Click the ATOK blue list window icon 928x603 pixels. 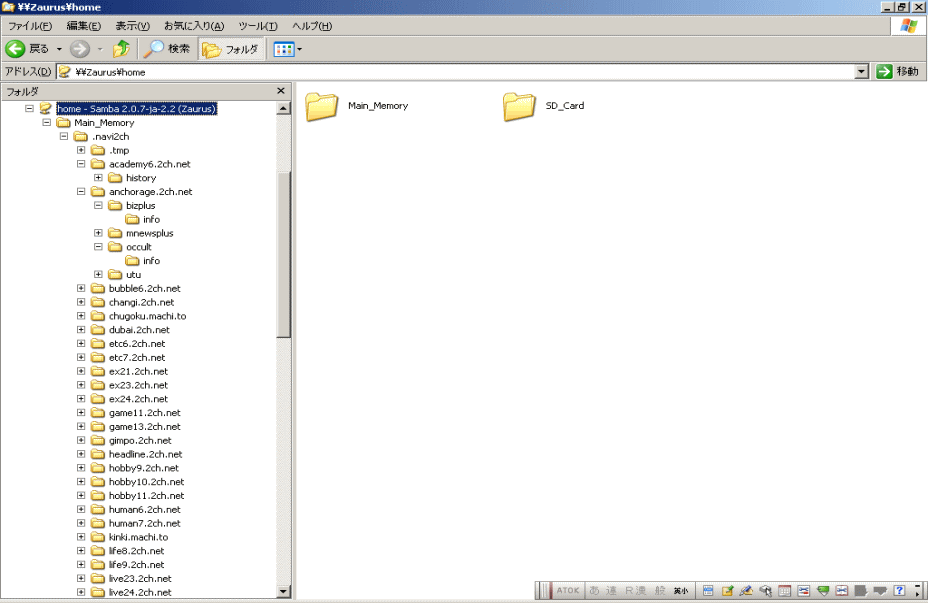pyautogui.click(x=708, y=591)
